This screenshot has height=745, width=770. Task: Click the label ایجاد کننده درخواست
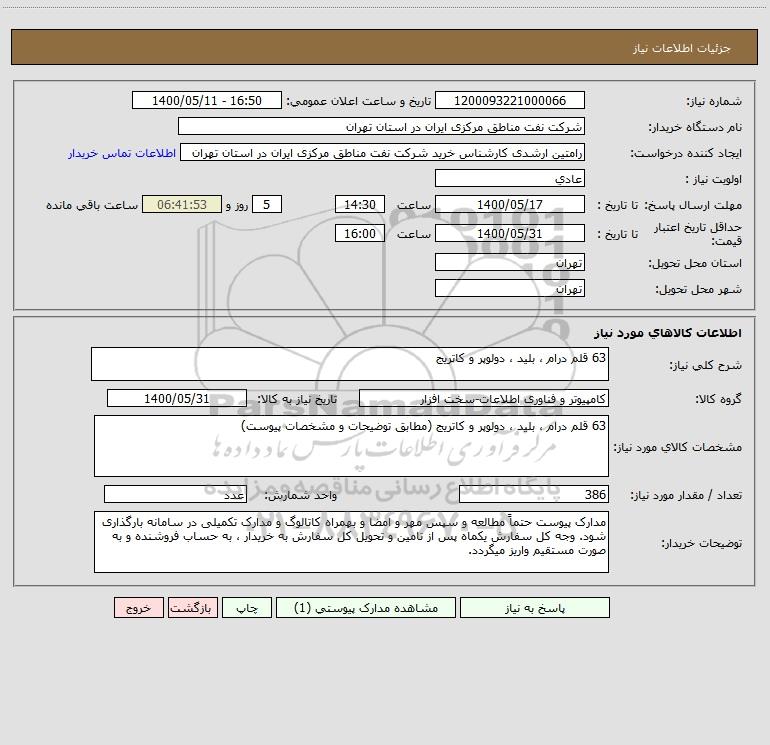click(x=686, y=153)
